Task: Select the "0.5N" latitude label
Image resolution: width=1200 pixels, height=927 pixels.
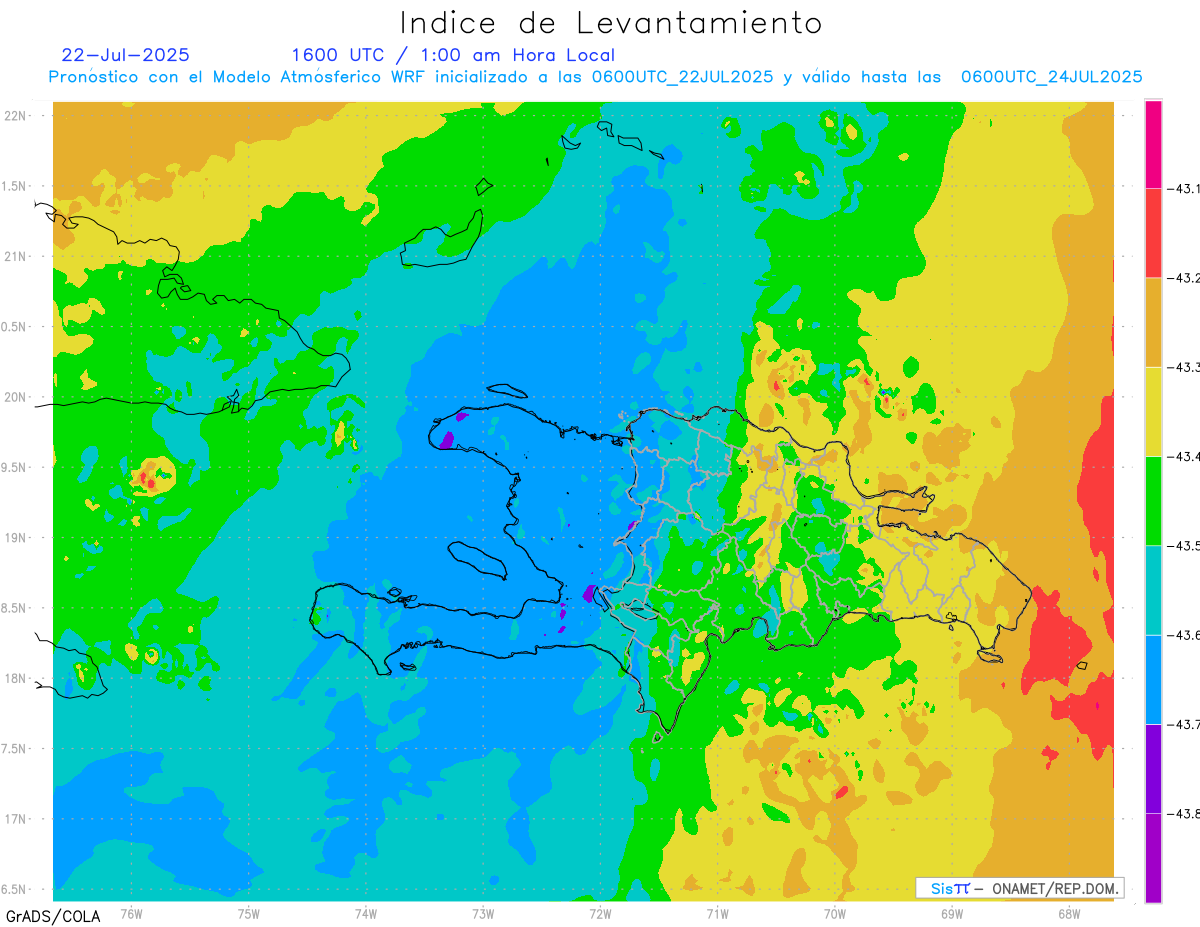Action: [x=15, y=327]
